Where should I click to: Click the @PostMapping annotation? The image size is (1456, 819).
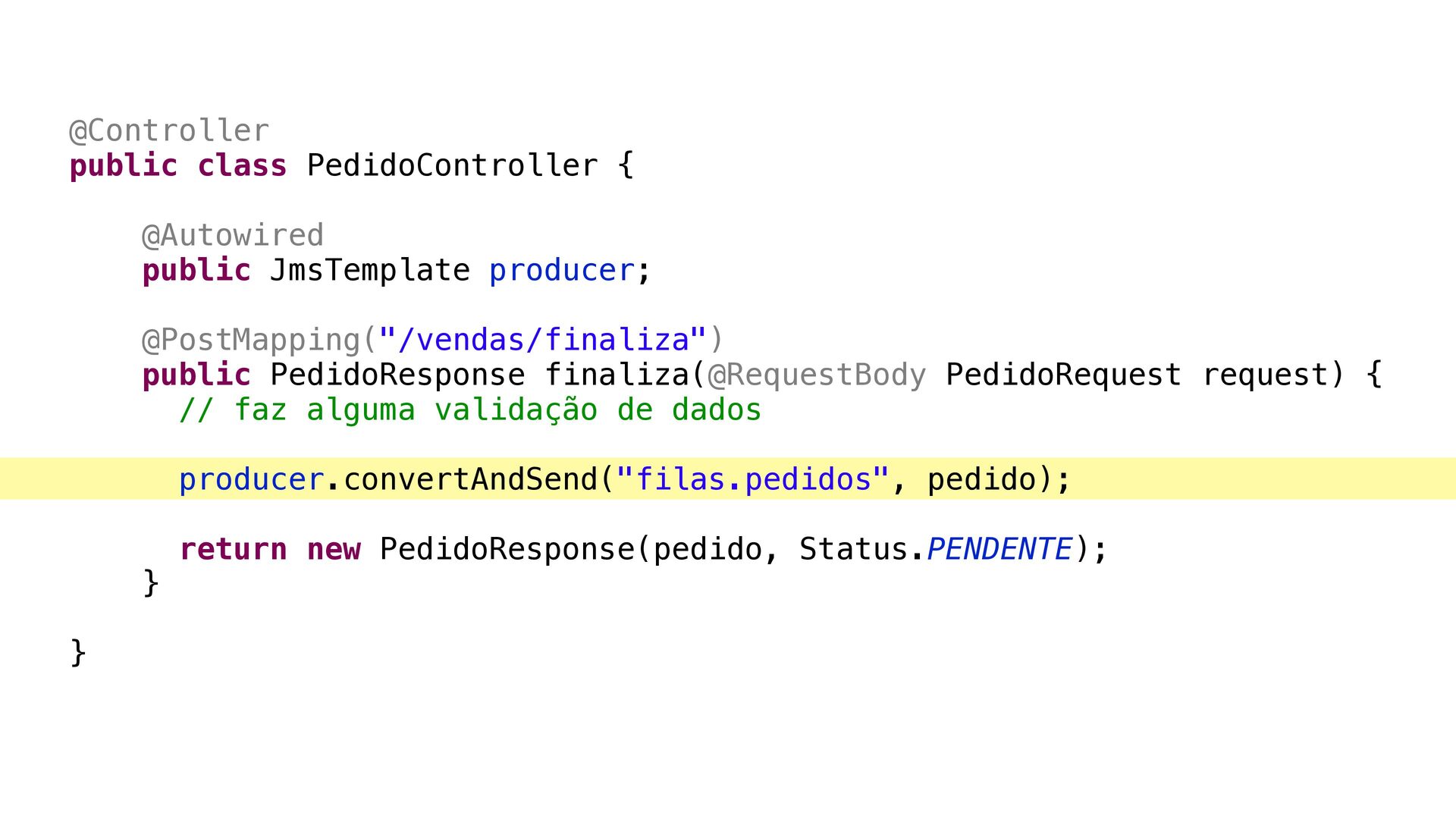click(251, 340)
